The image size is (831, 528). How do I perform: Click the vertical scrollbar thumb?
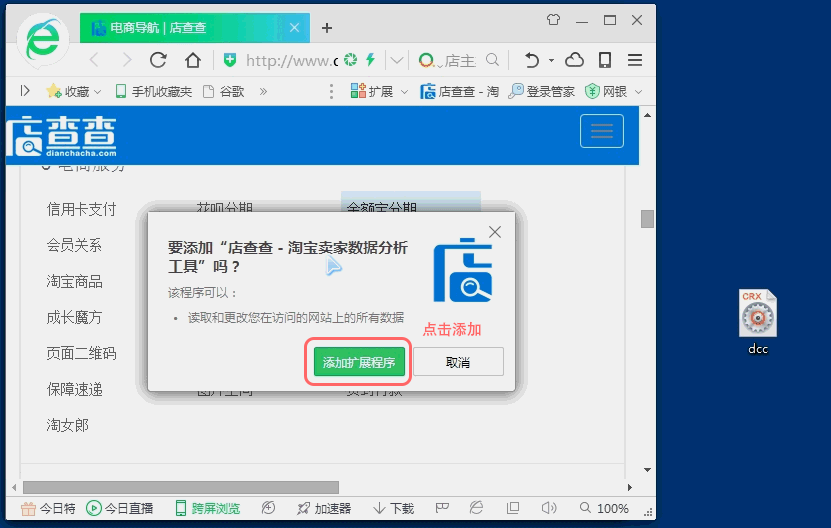[x=647, y=219]
